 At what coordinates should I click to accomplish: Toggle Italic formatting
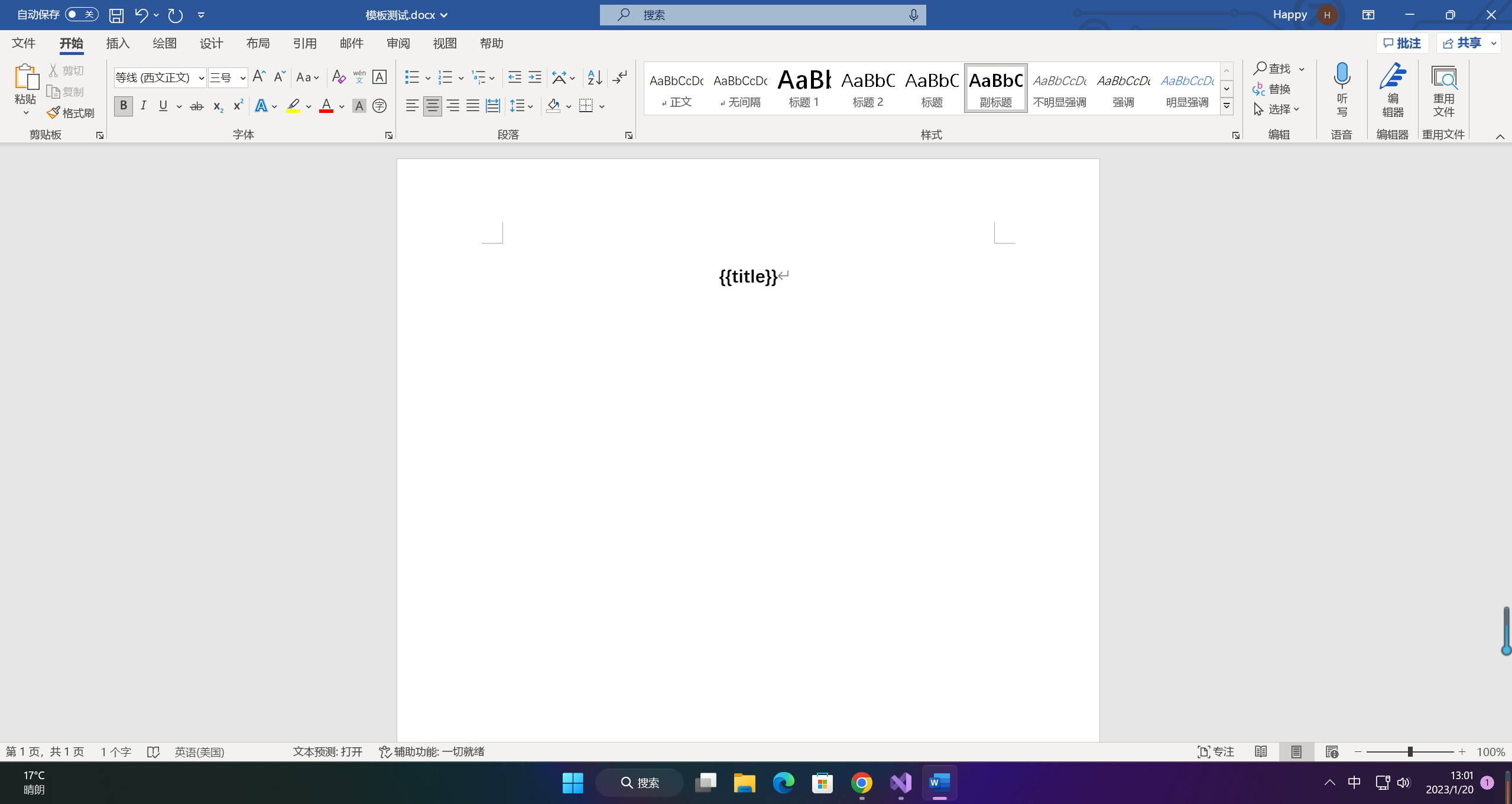pos(143,106)
